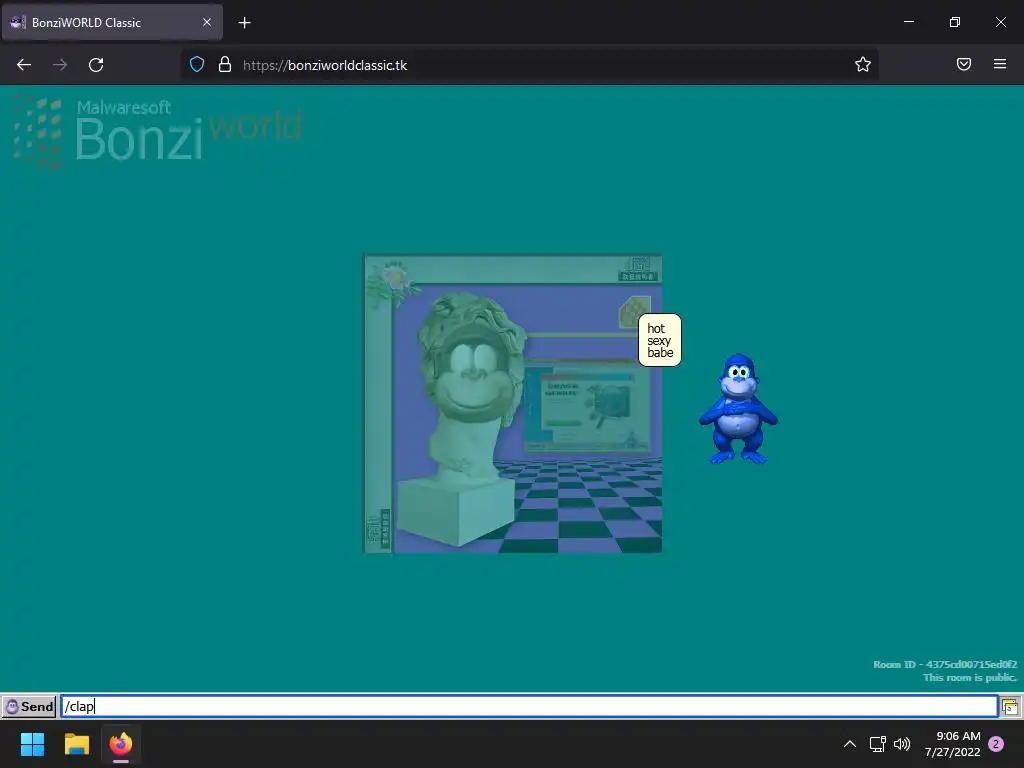This screenshot has height=768, width=1024.
Task: Click the blue Bonzi gorilla character
Action: tap(739, 409)
